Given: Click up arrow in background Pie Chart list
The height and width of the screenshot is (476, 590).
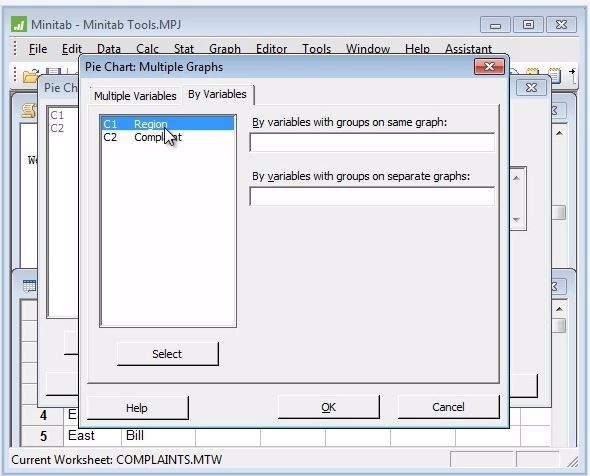Looking at the screenshot, I should coord(516,178).
